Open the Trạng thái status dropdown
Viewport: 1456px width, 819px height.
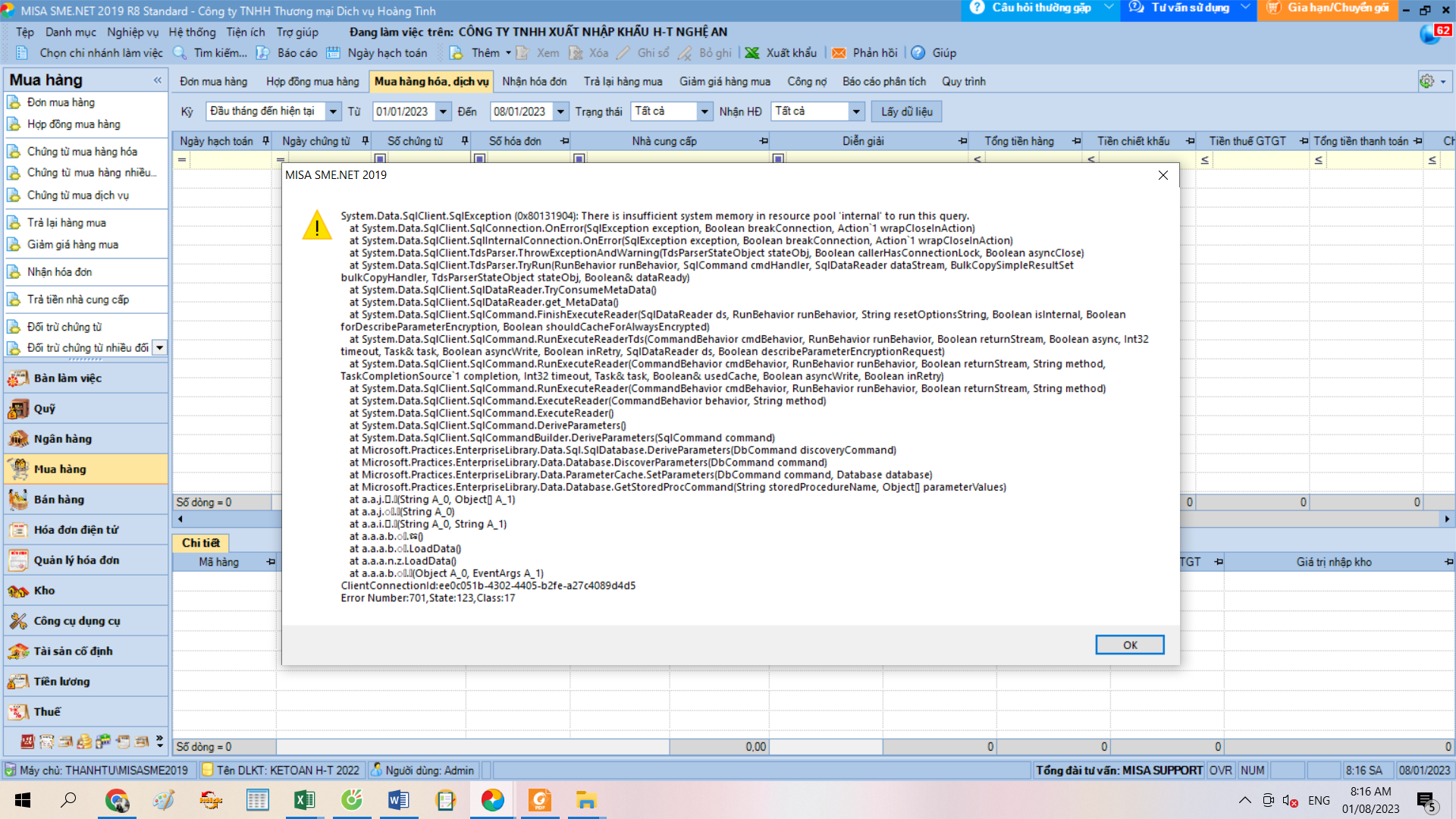[x=704, y=112]
